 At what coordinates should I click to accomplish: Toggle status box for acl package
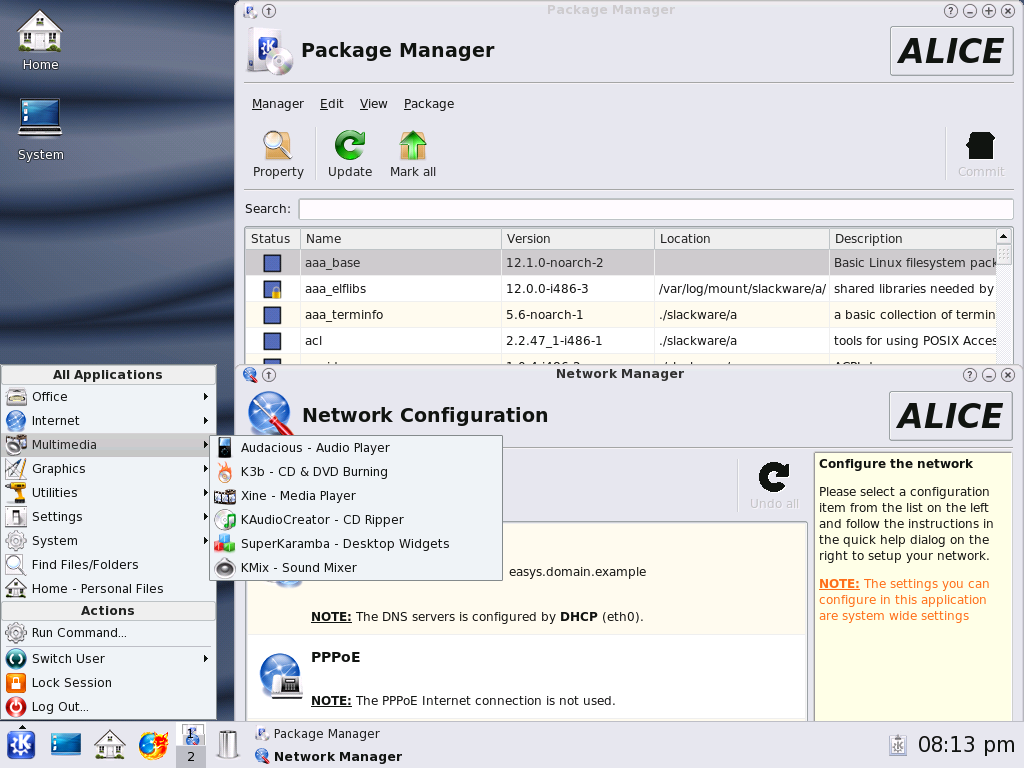click(272, 341)
